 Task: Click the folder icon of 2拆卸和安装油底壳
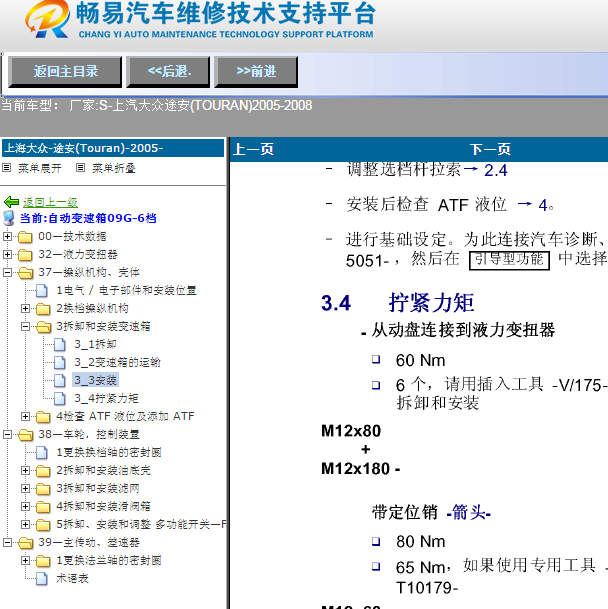coord(43,471)
